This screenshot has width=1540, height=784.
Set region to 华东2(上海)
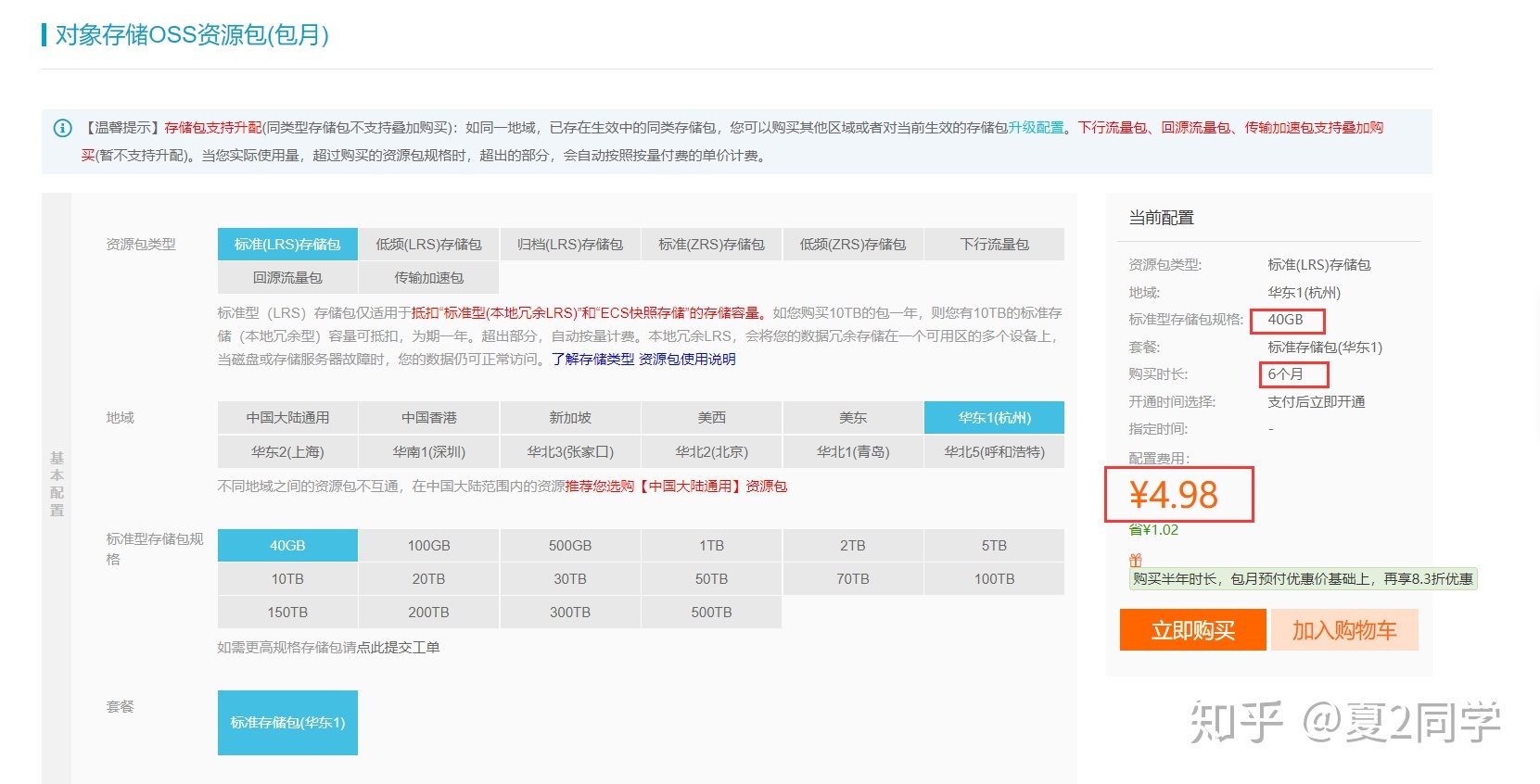tap(287, 452)
